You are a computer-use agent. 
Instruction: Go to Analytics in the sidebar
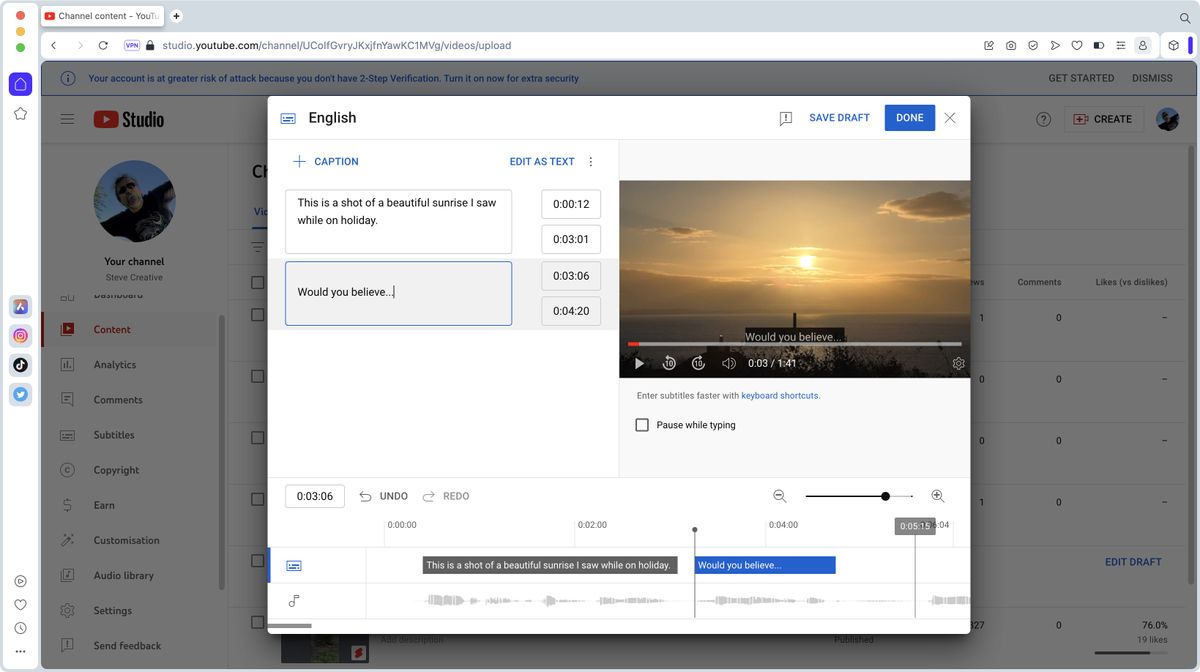coord(112,364)
